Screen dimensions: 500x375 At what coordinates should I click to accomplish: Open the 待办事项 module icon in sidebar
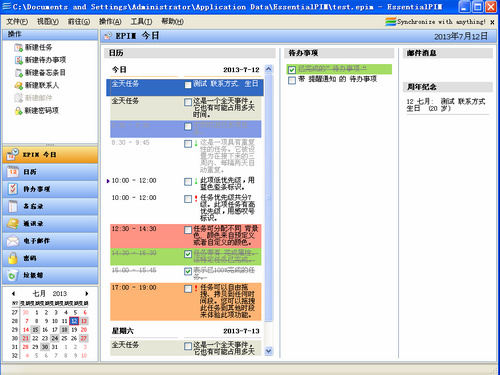[x=13, y=189]
